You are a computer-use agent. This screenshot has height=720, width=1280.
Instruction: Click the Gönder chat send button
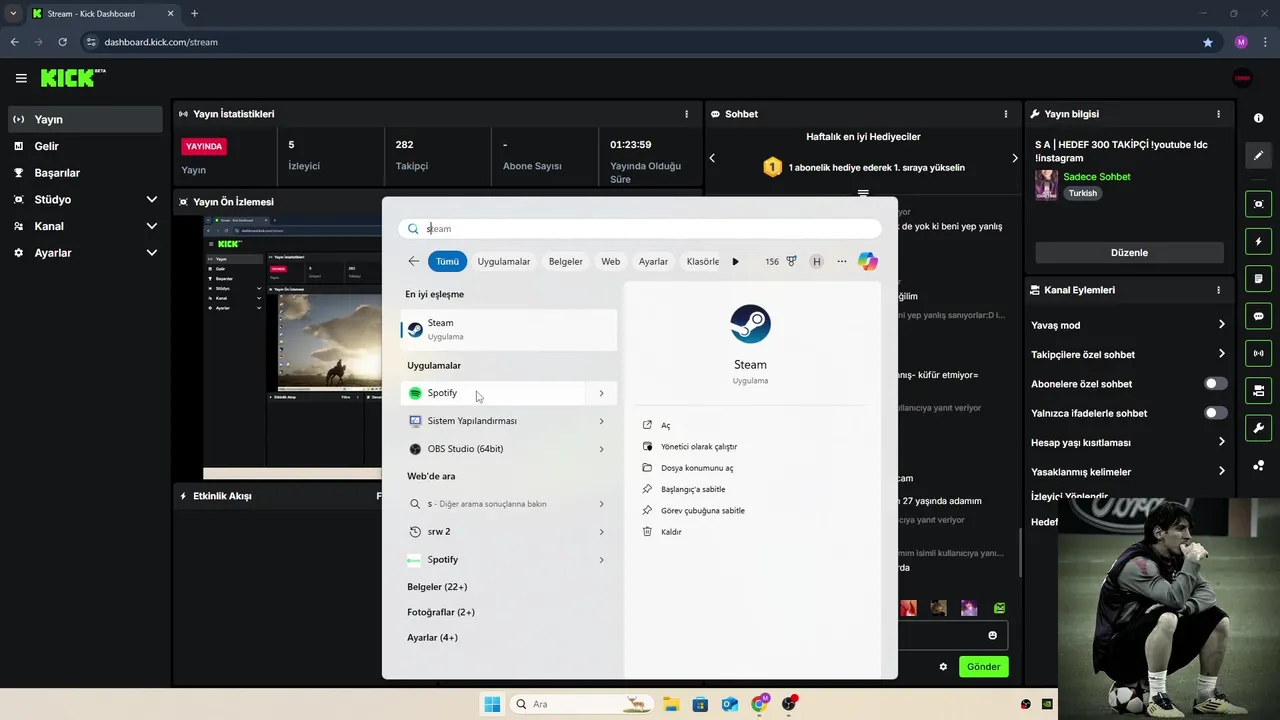tap(983, 666)
